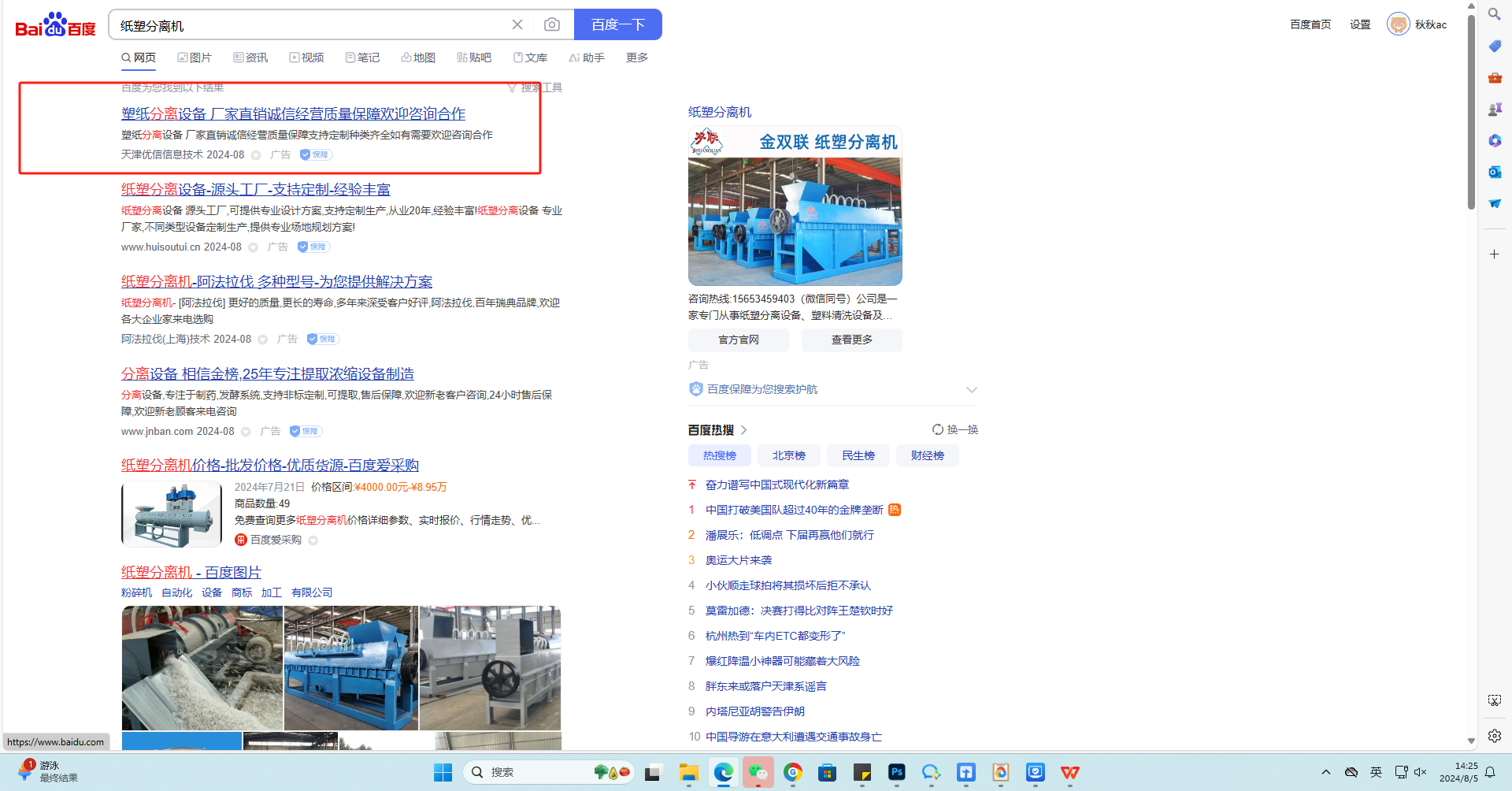Open the 百度爱采购 product thumbnail
The width and height of the screenshot is (1512, 791).
point(172,514)
